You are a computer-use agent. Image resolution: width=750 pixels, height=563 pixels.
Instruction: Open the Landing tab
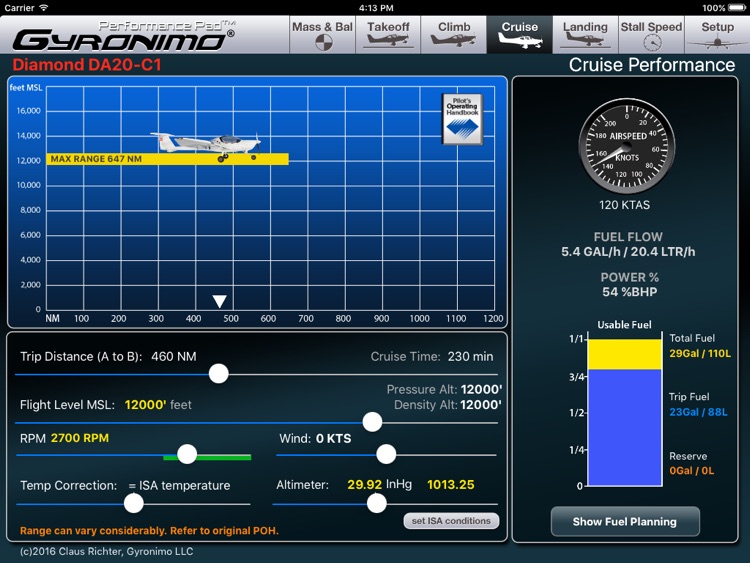pos(585,35)
